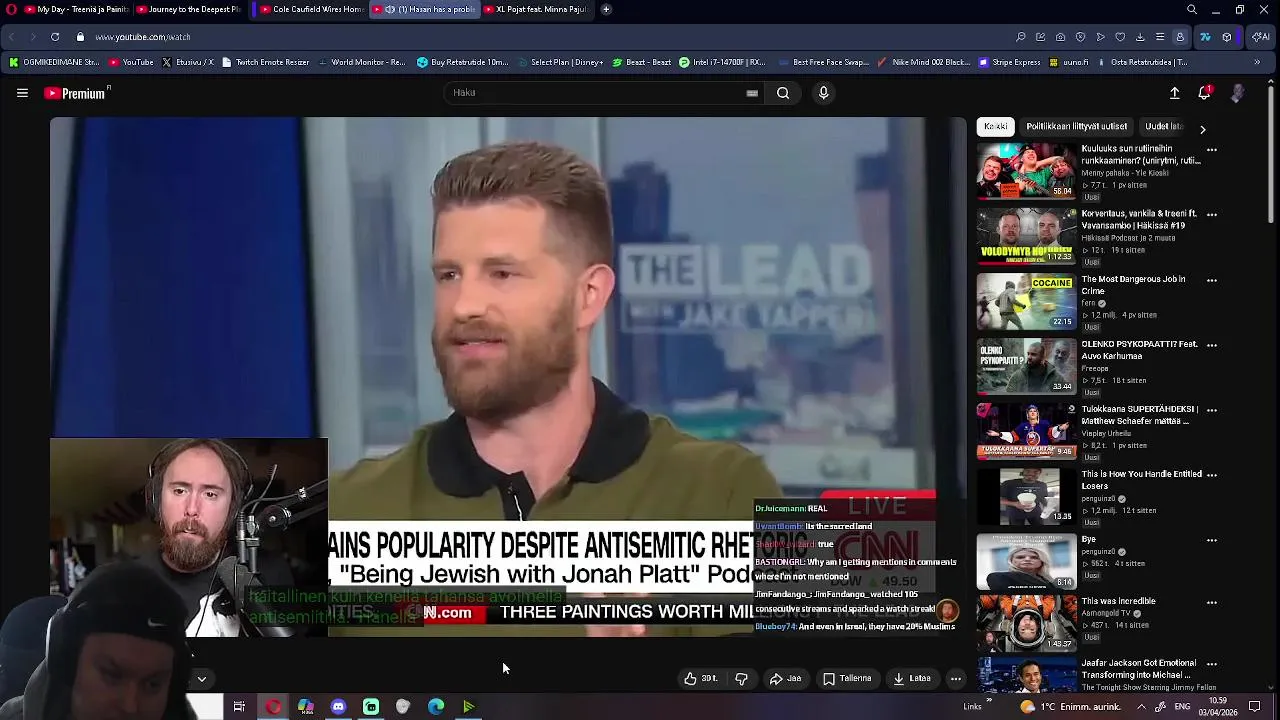Show hidden system tray icons

click(x=1142, y=707)
